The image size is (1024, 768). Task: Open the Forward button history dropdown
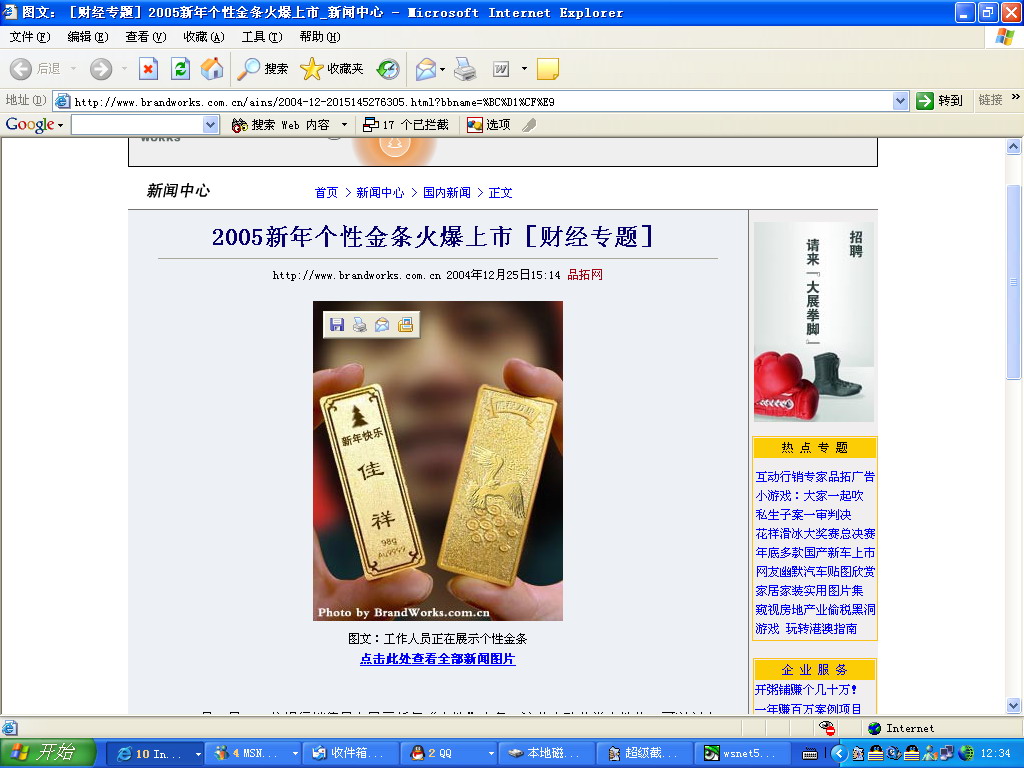tap(124, 69)
